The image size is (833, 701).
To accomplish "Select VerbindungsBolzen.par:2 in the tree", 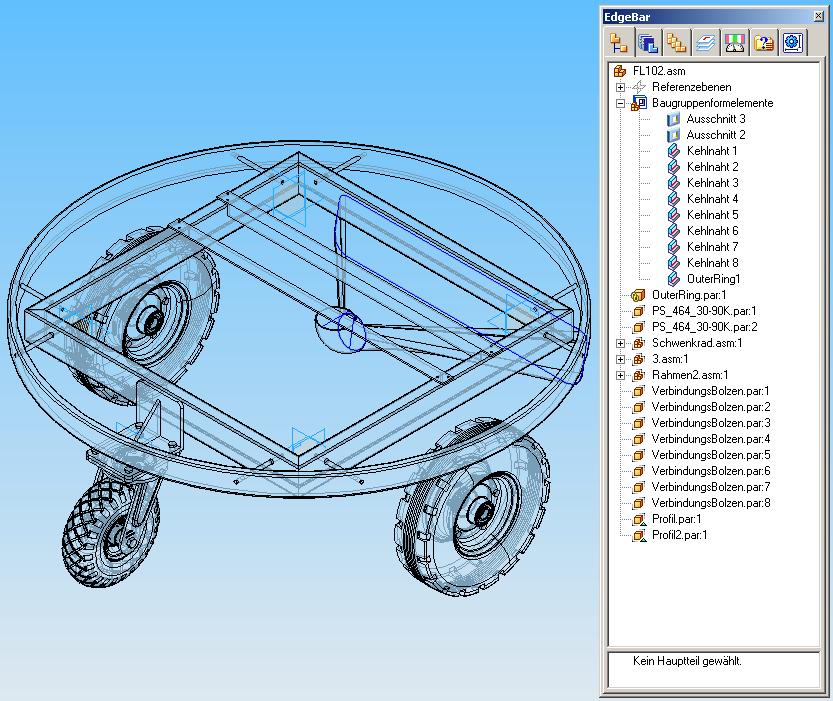I will pos(711,407).
